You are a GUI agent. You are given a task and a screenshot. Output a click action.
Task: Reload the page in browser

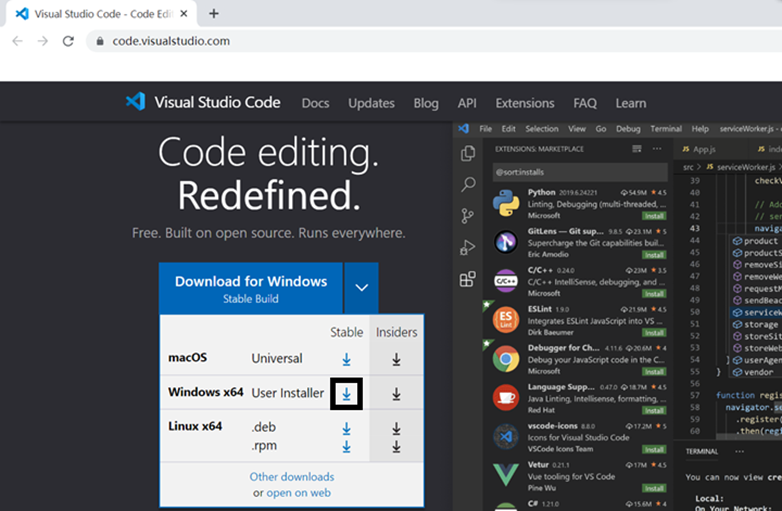[x=68, y=41]
